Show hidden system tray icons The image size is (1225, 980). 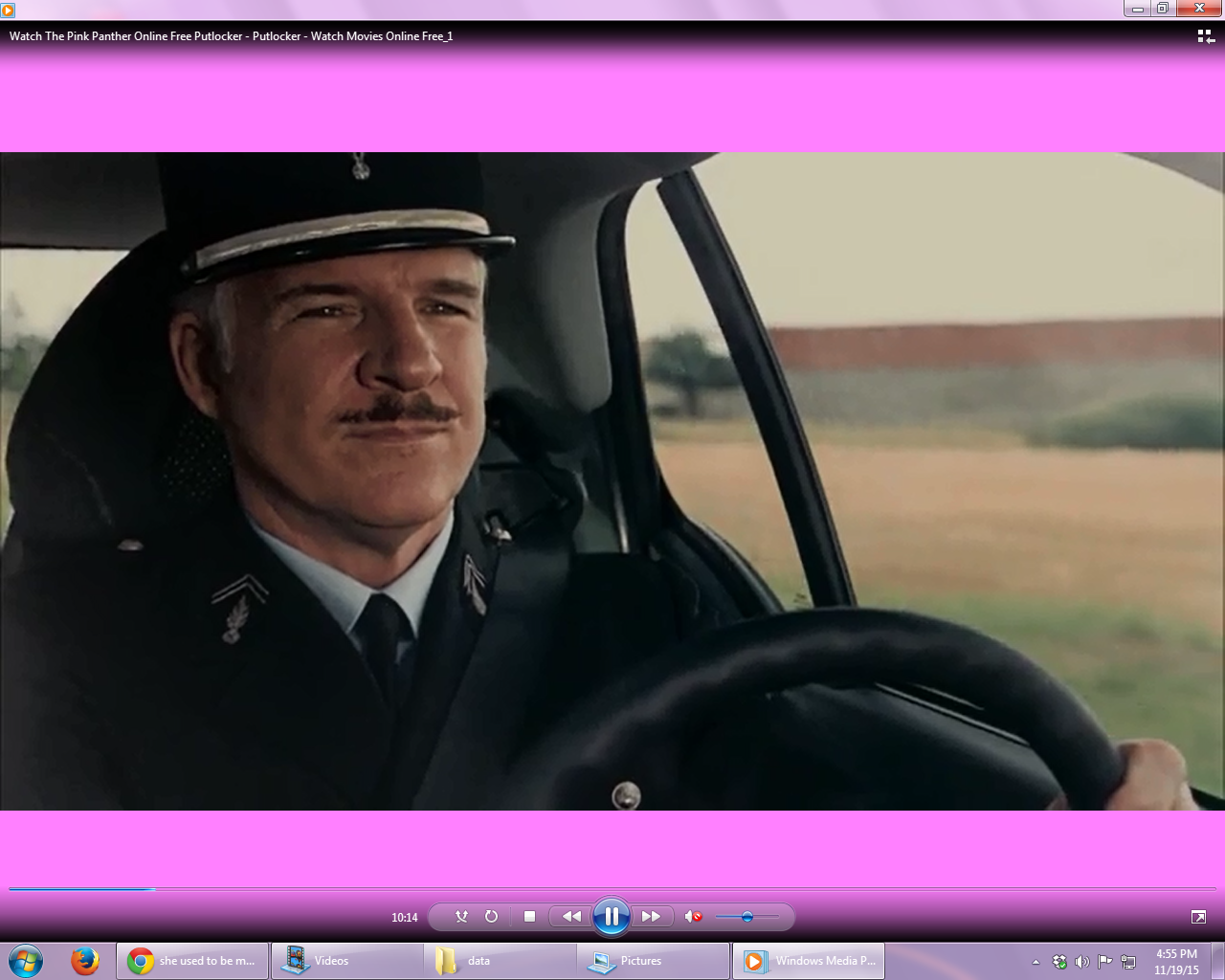tap(1036, 962)
